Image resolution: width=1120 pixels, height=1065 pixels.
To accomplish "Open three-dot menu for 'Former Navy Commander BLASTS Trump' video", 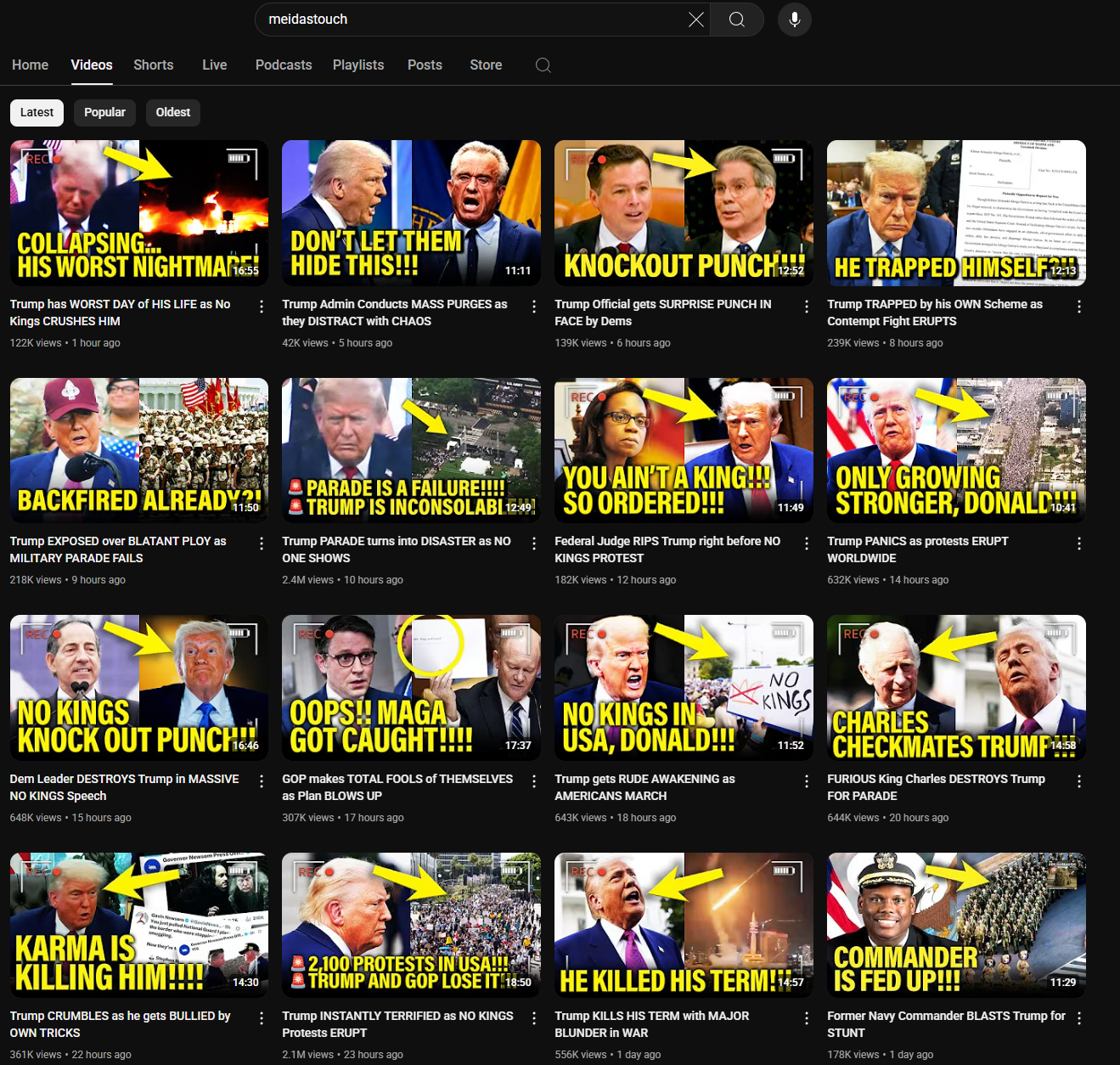I will click(1079, 1018).
